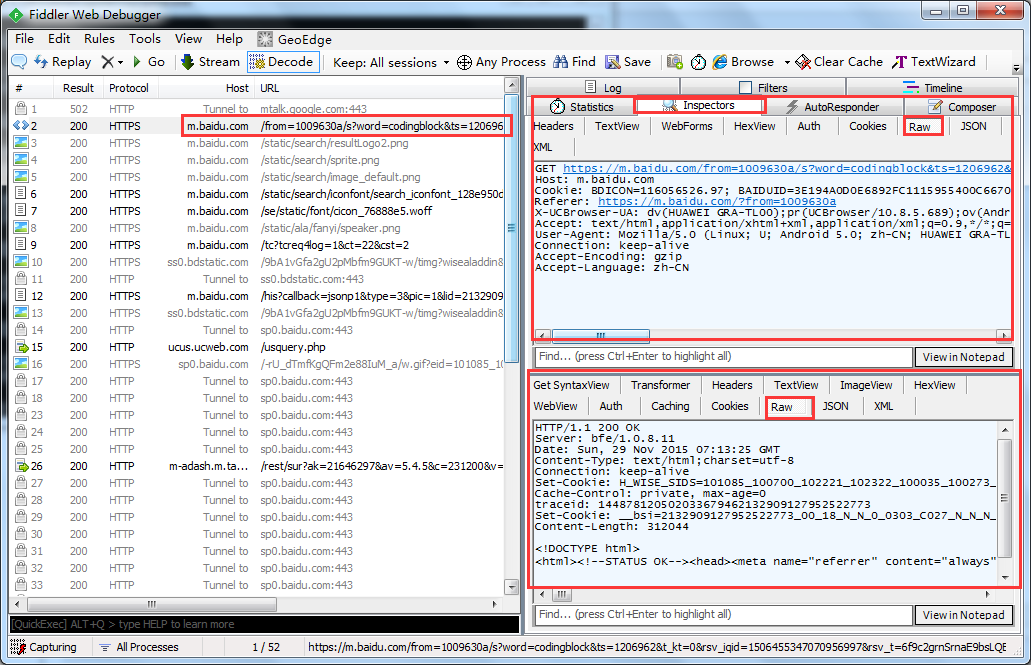Click image icon of session 3

point(21,142)
